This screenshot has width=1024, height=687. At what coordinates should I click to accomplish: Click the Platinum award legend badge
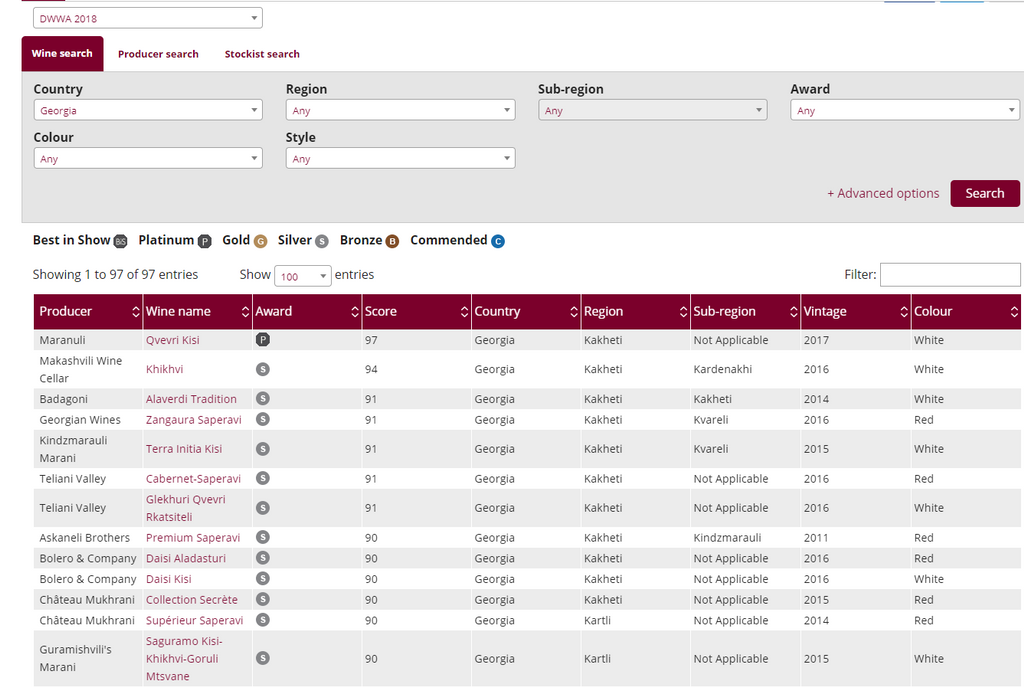204,241
